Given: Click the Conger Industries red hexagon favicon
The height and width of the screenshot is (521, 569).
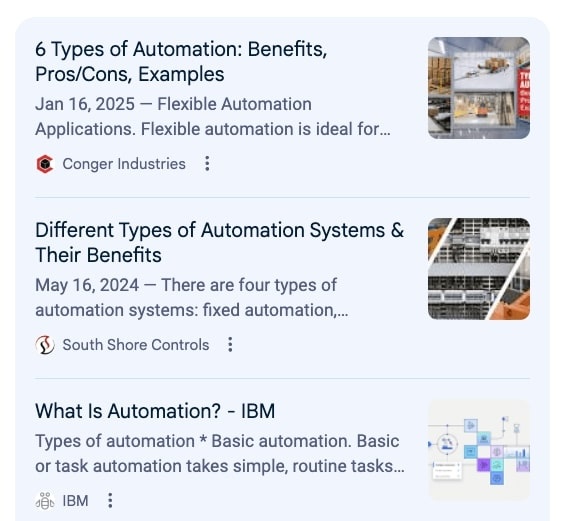Looking at the screenshot, I should point(45,164).
